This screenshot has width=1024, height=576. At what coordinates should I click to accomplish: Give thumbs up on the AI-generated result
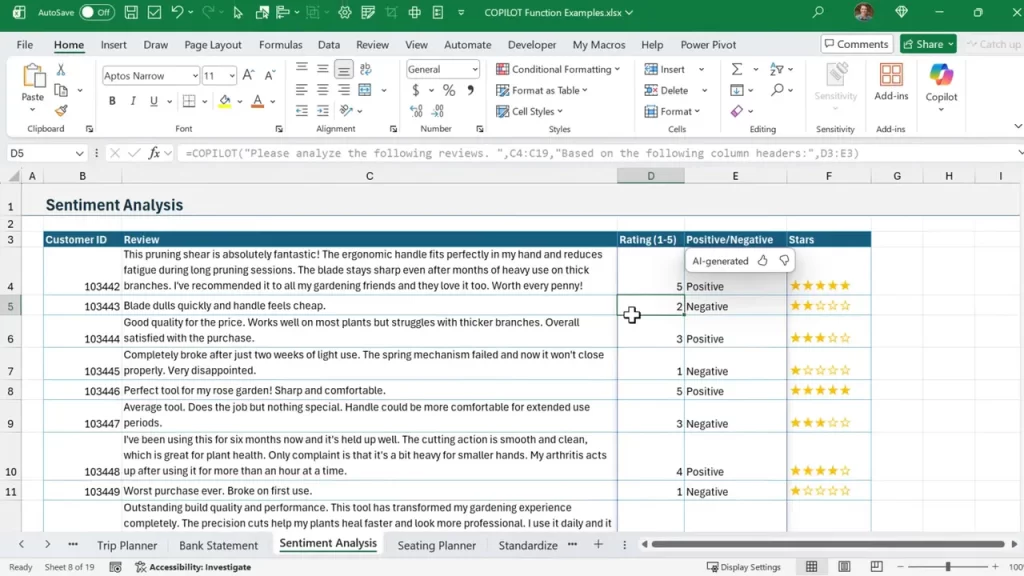click(x=762, y=260)
